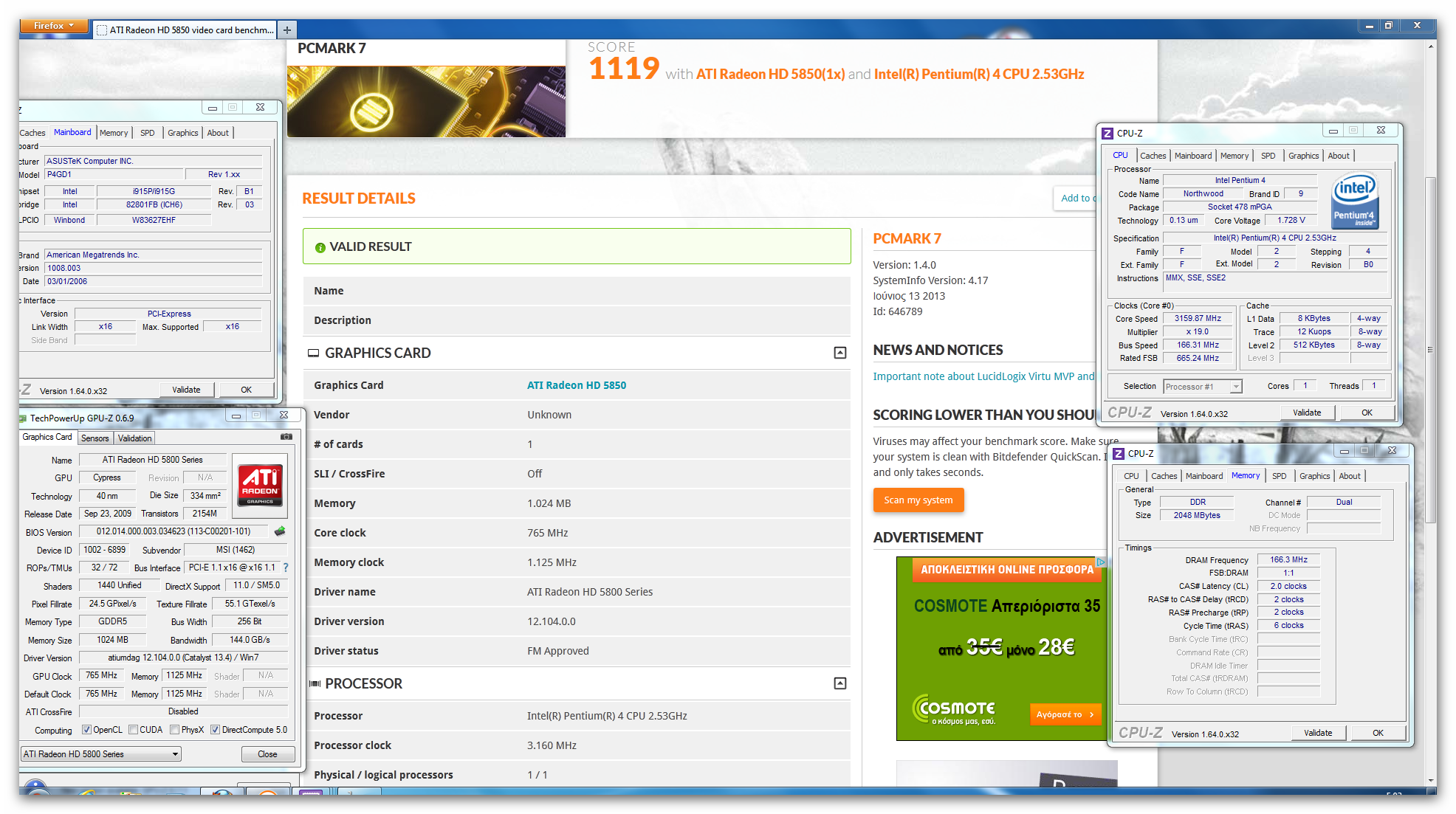Collapse the Graphics Card results section
Screen dimensions: 1456x814
point(840,353)
